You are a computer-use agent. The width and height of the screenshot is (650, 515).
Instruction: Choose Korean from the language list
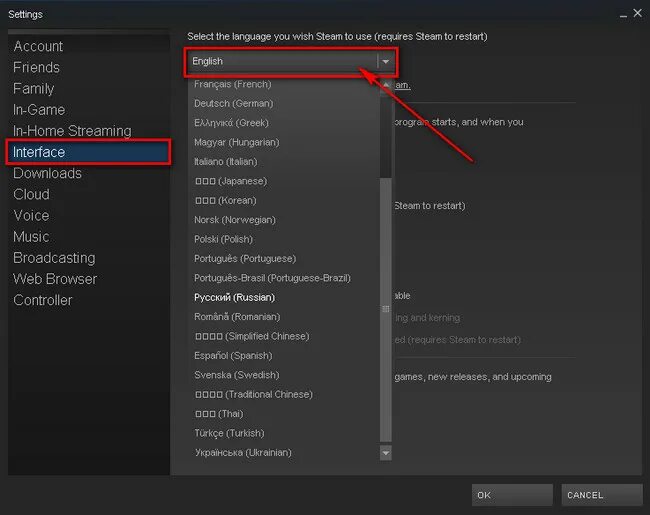click(x=284, y=201)
